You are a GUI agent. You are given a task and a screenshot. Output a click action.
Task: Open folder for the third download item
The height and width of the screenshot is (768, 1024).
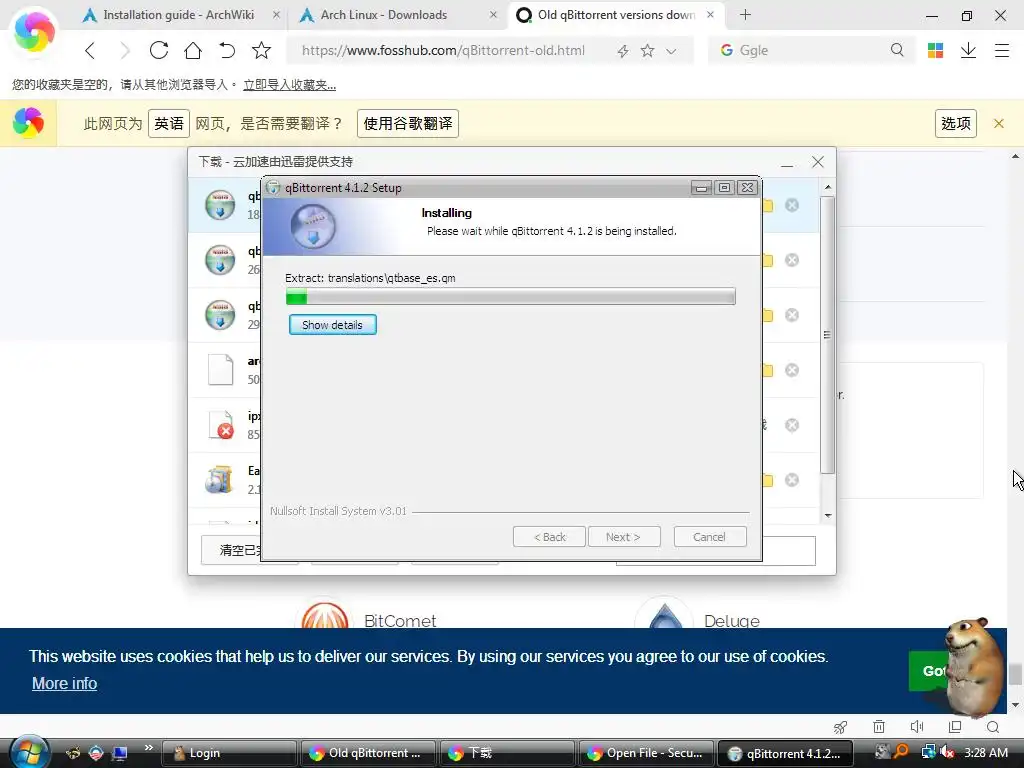(x=768, y=315)
